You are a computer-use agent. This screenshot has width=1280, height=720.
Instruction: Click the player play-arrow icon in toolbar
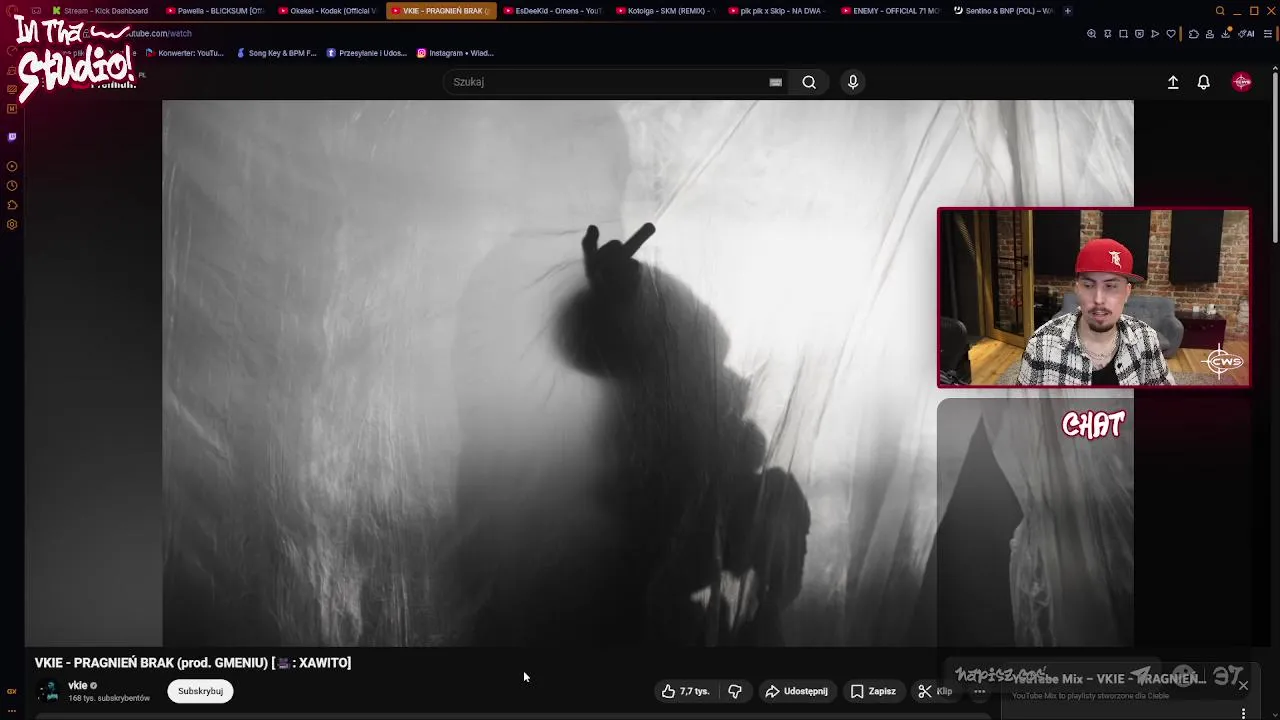pyautogui.click(x=1155, y=34)
